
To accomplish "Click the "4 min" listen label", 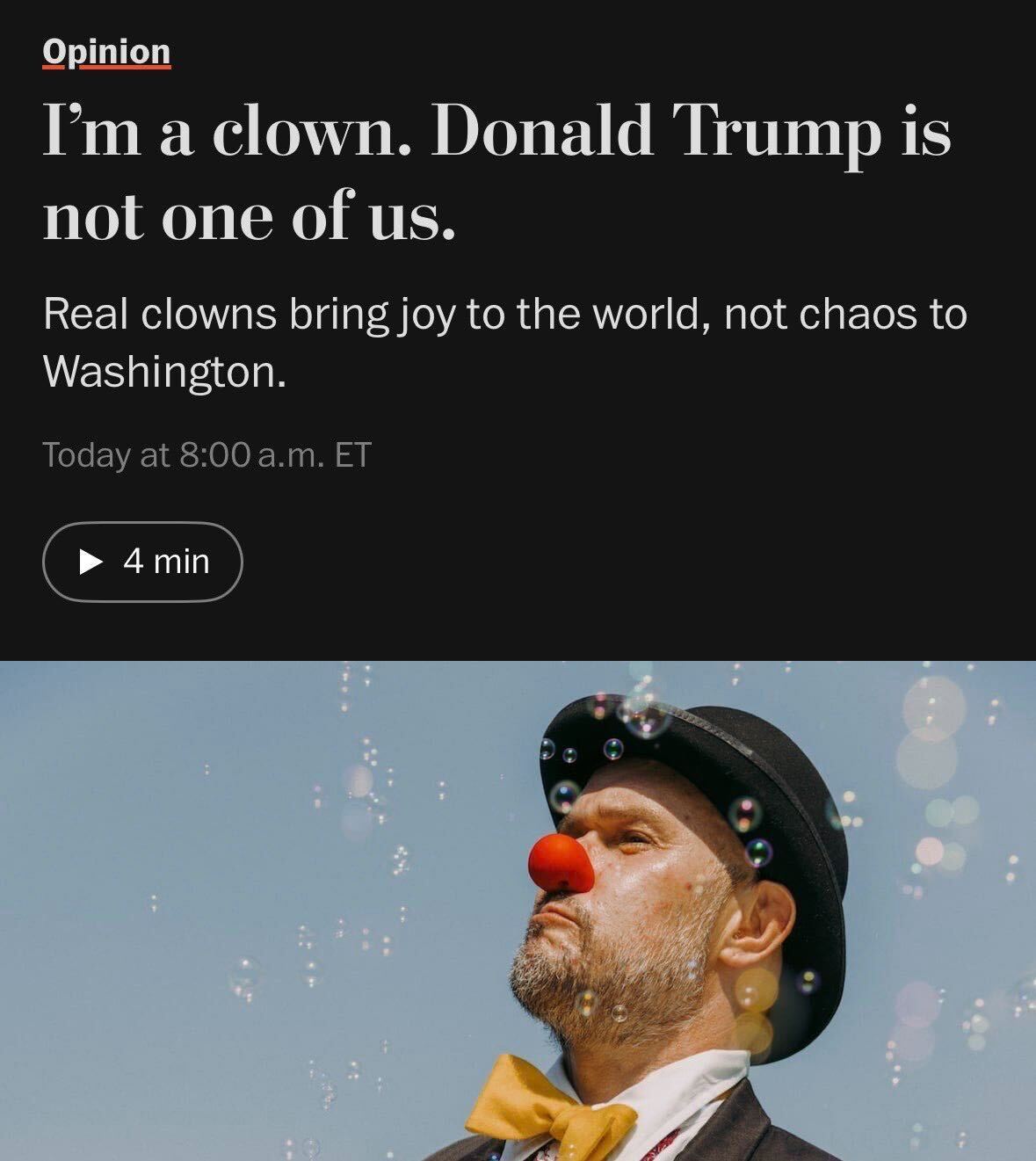I will (x=166, y=561).
